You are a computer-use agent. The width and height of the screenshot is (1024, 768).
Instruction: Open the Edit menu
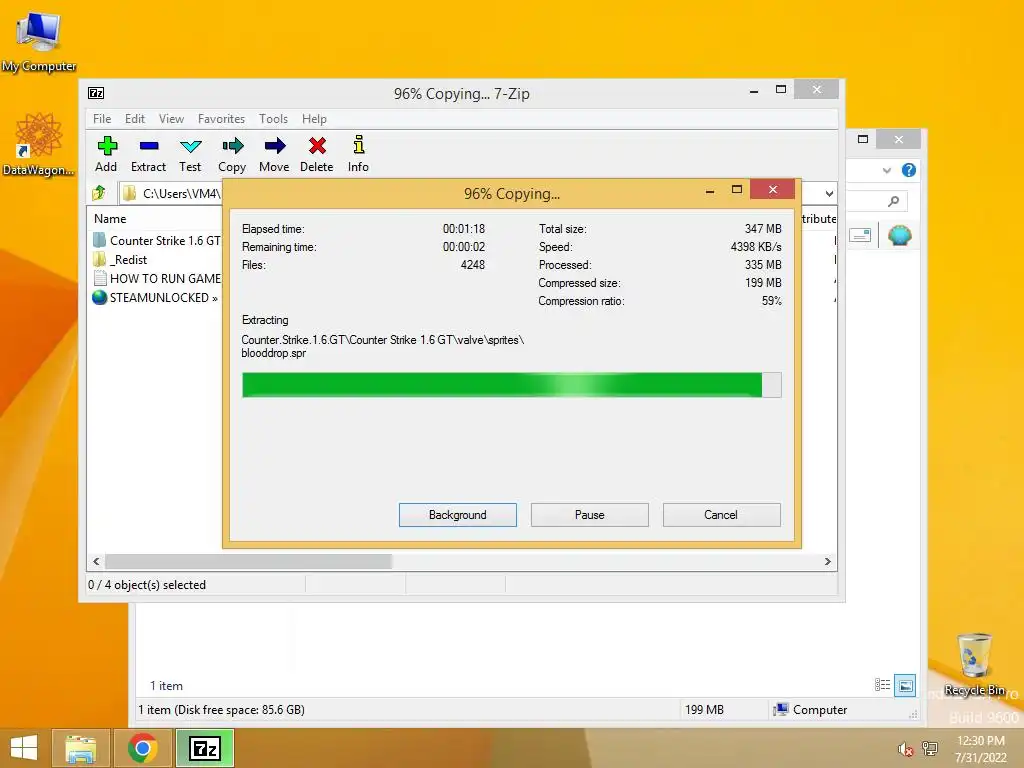pyautogui.click(x=135, y=119)
